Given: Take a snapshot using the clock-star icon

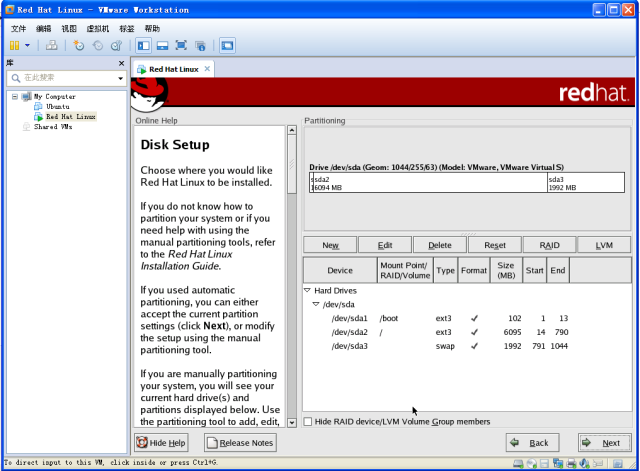Looking at the screenshot, I should [78, 45].
